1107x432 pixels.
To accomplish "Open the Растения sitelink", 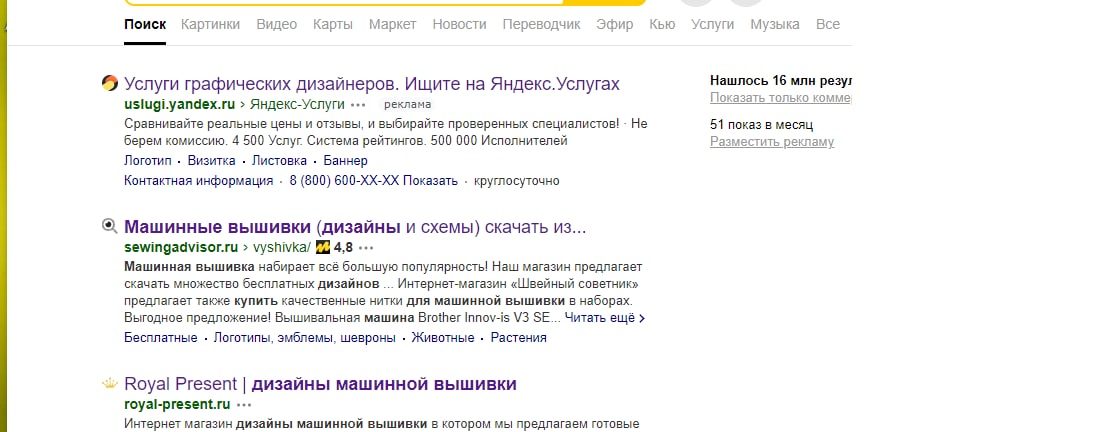I will tap(519, 337).
